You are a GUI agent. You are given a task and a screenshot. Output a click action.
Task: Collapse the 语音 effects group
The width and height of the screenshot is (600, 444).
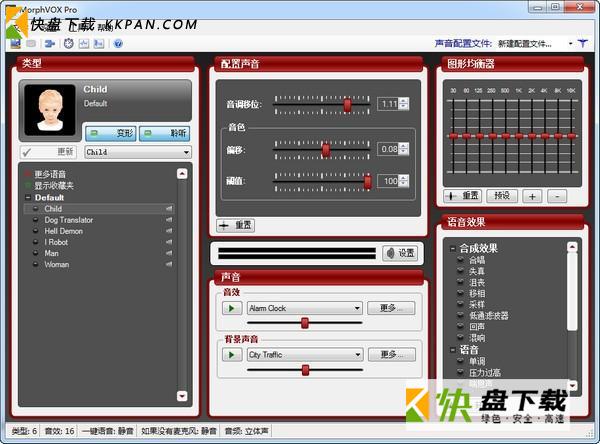tap(452, 349)
